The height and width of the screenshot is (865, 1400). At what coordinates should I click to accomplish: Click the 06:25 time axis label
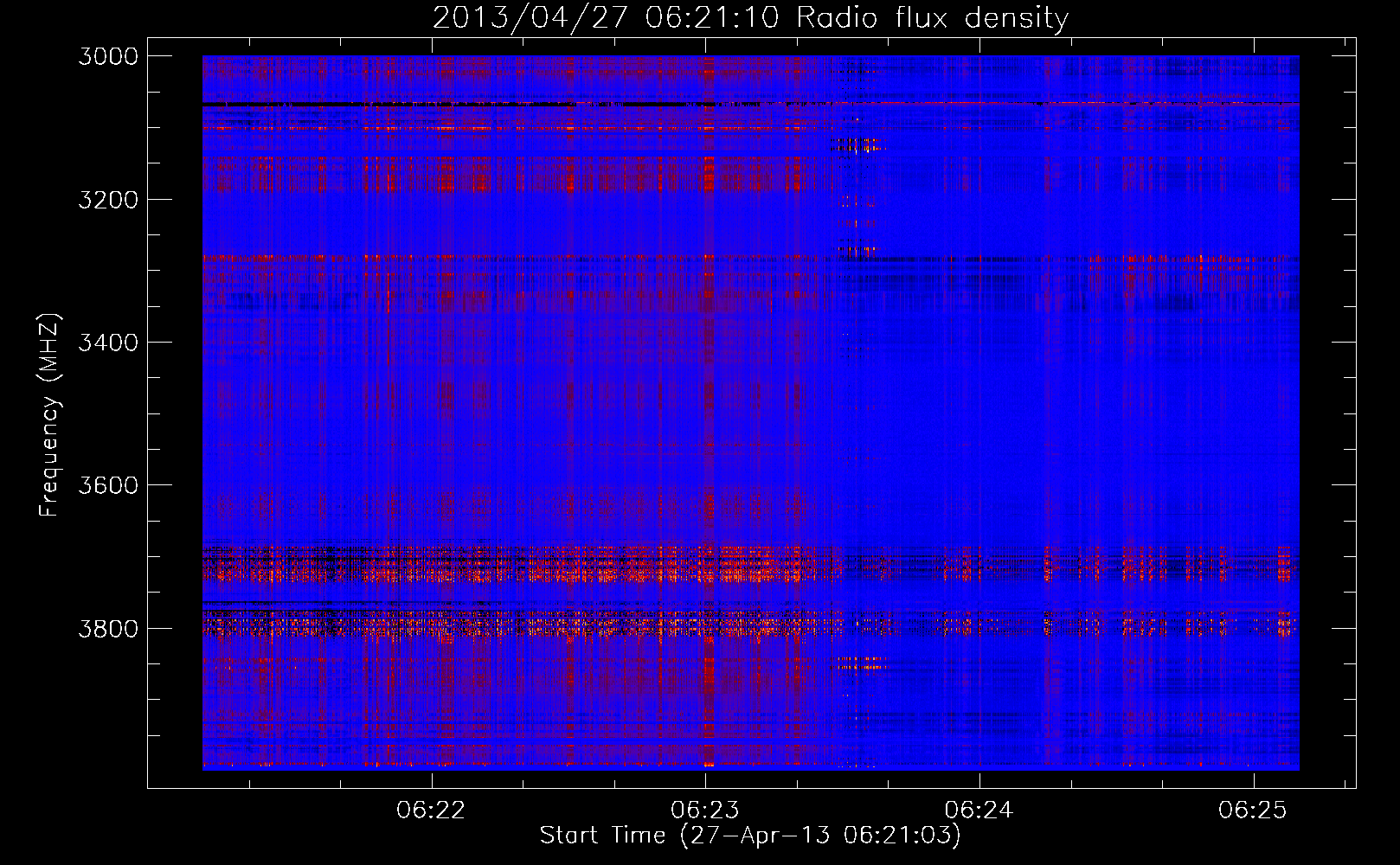point(1253,810)
